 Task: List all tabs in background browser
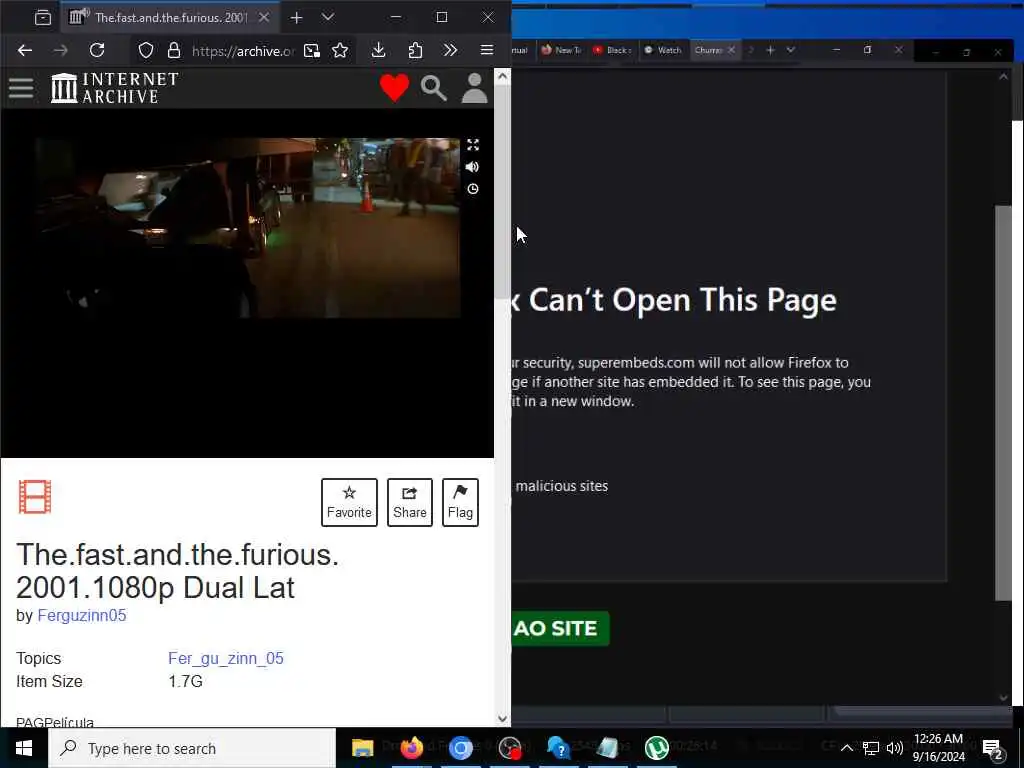point(791,50)
